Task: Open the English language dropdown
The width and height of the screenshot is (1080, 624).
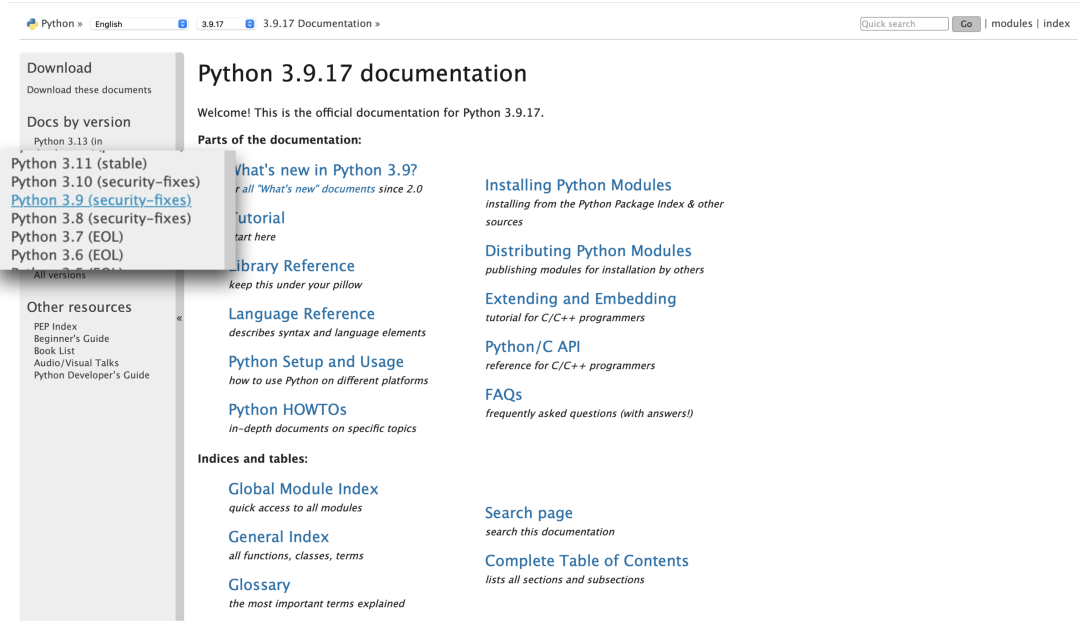Action: [140, 23]
